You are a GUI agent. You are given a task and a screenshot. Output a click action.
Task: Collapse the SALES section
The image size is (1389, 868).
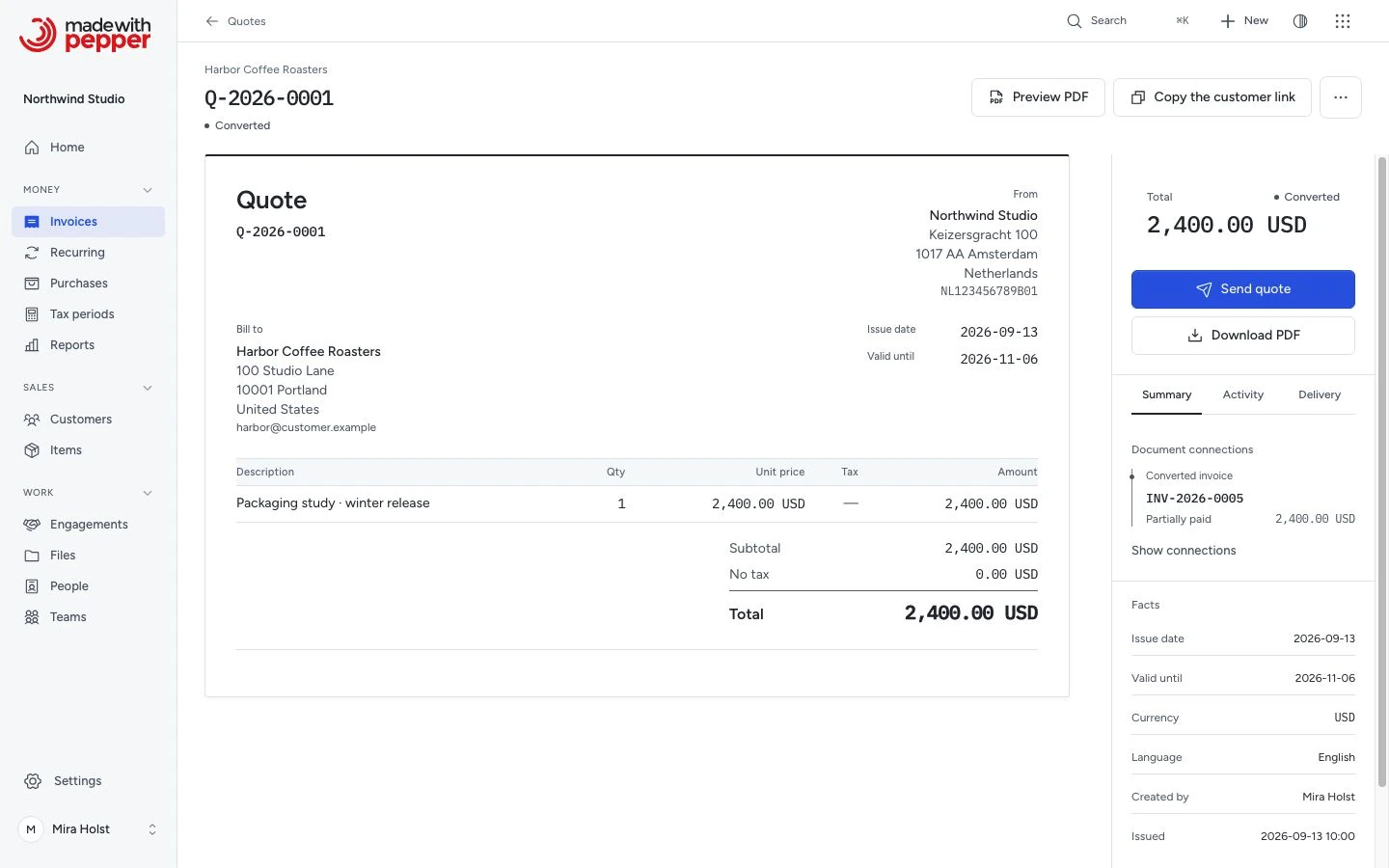pos(148,388)
